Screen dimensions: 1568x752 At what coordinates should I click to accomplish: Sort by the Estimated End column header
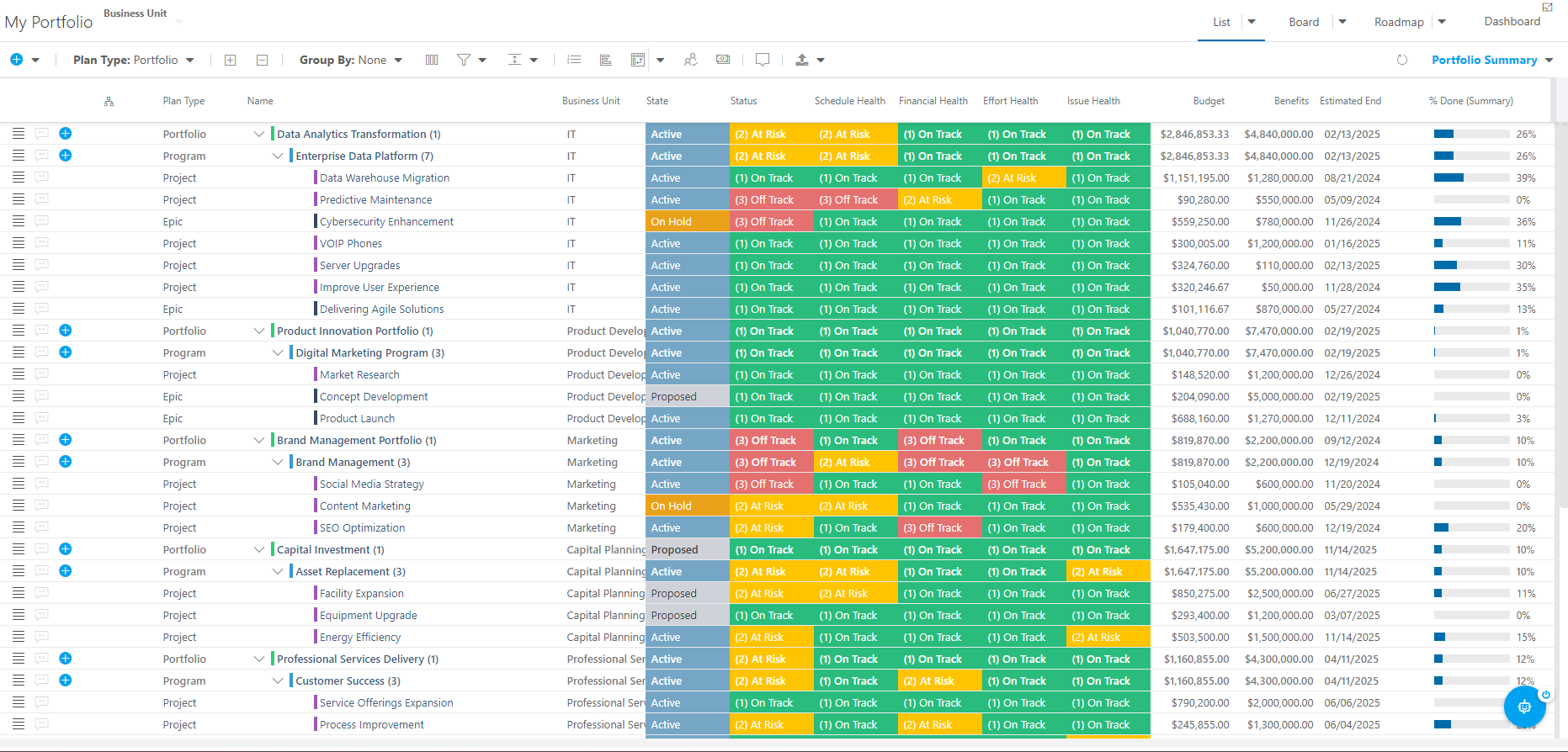[x=1350, y=101]
